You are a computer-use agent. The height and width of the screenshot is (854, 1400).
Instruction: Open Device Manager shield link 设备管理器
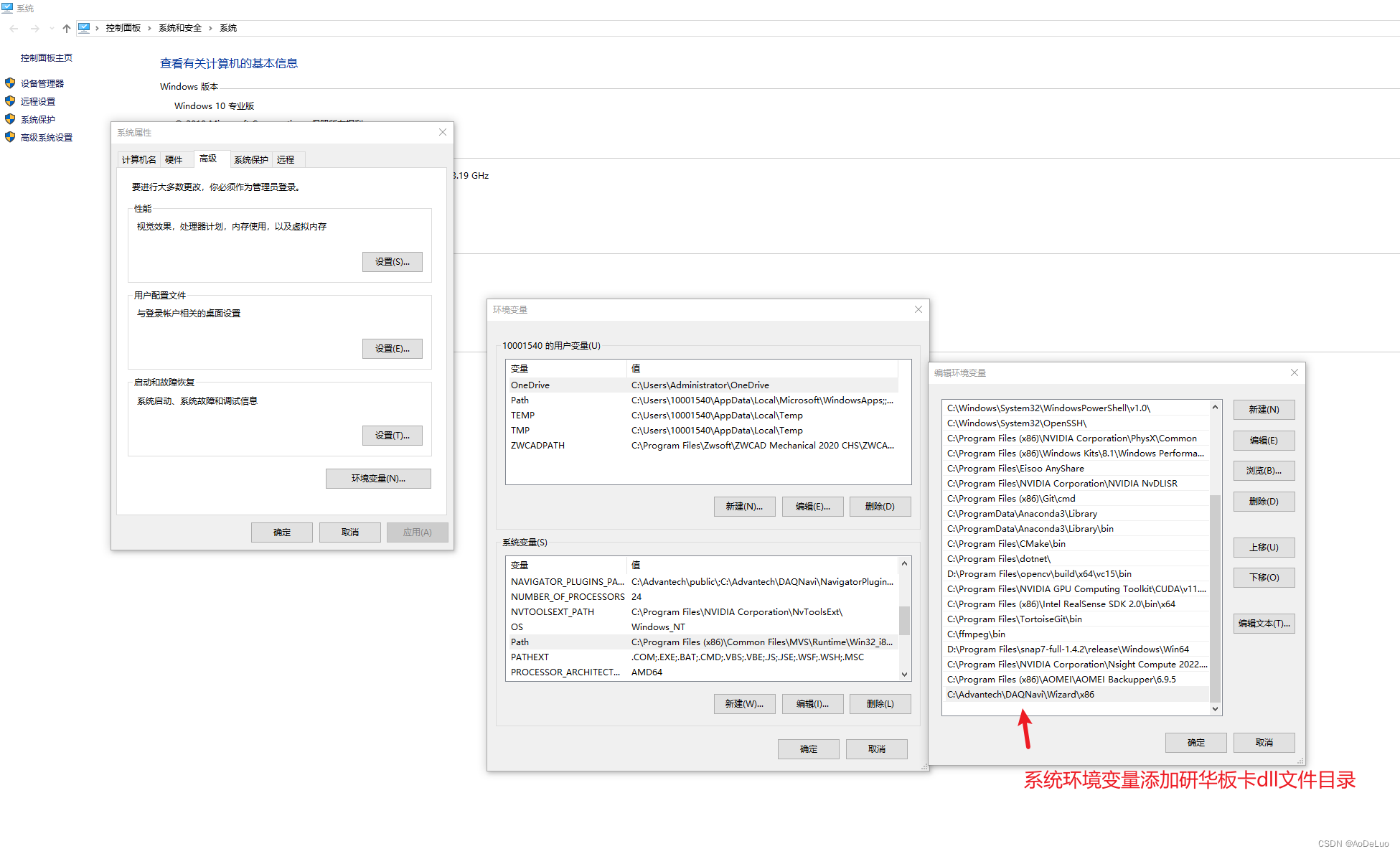pyautogui.click(x=42, y=83)
